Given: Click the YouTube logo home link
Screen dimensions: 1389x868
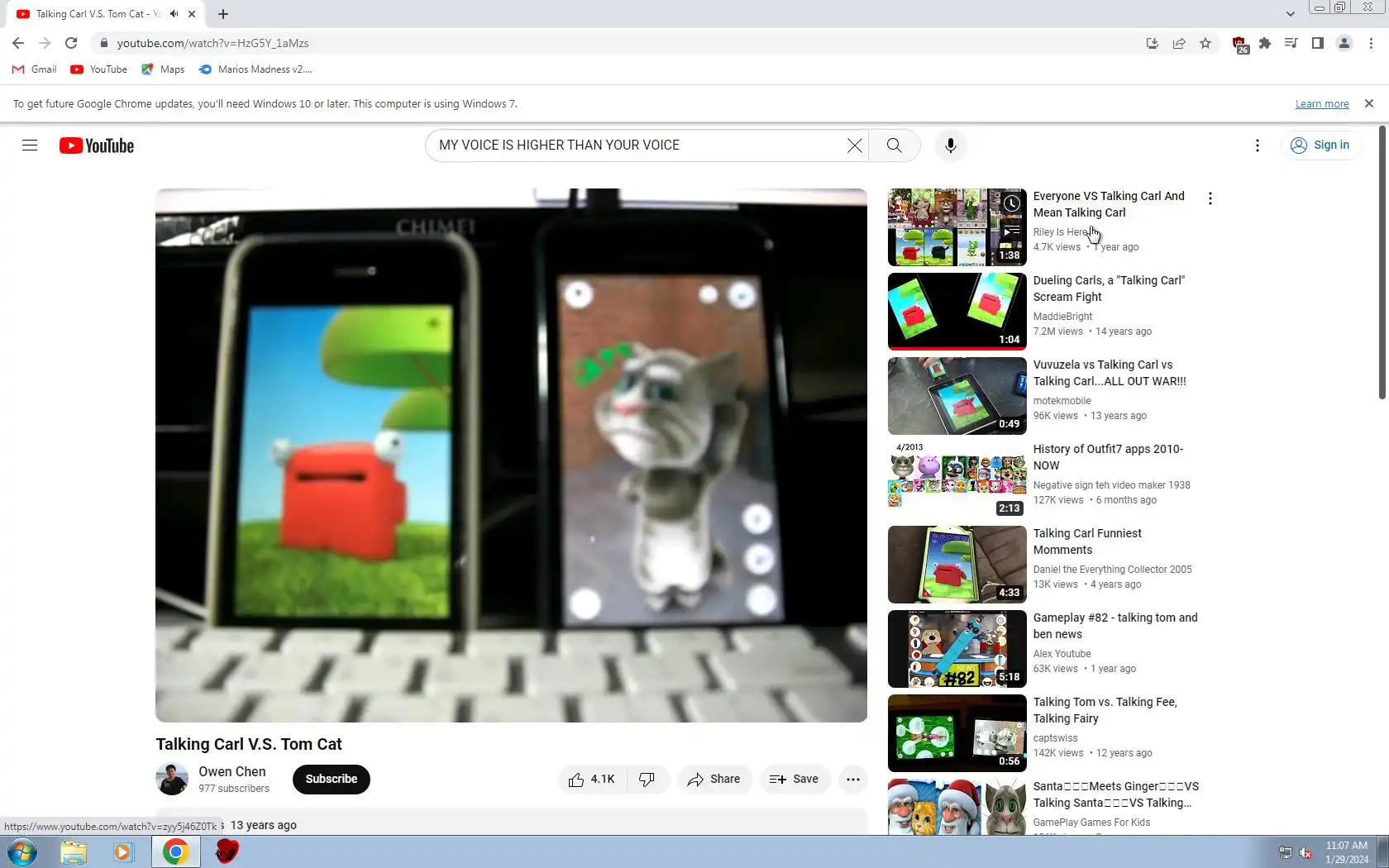Looking at the screenshot, I should pyautogui.click(x=97, y=145).
